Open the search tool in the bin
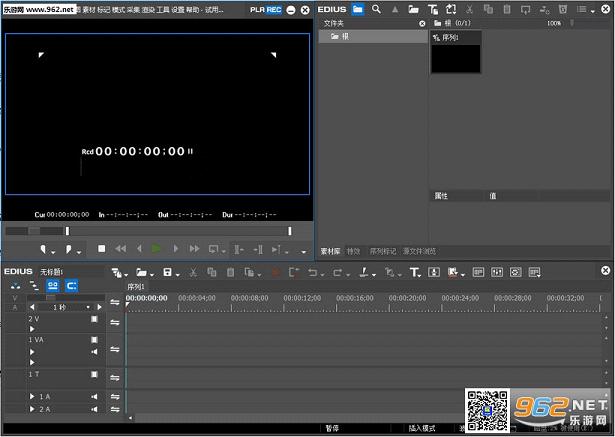This screenshot has width=615, height=437. [376, 9]
